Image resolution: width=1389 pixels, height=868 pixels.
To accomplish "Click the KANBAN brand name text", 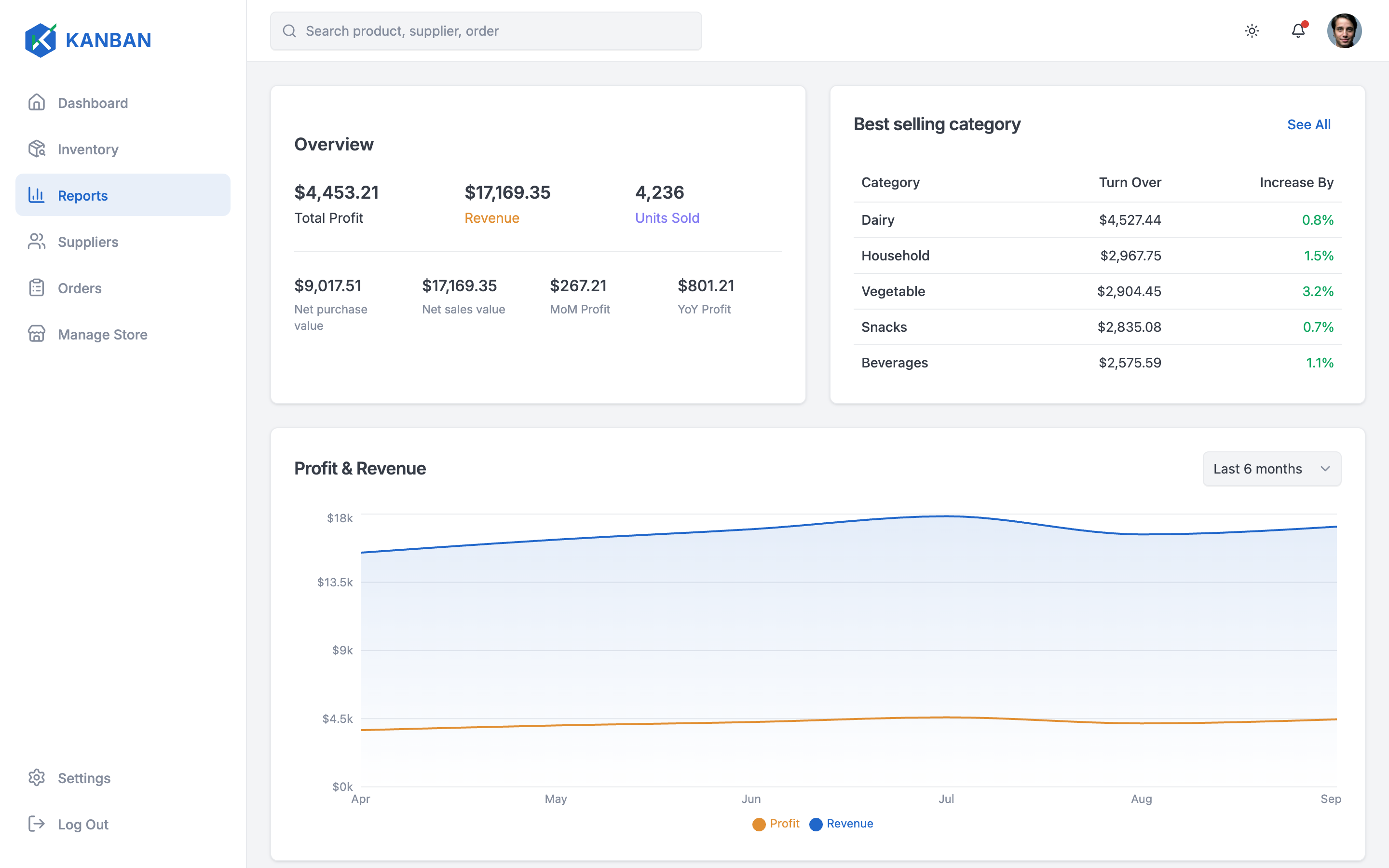I will point(109,40).
